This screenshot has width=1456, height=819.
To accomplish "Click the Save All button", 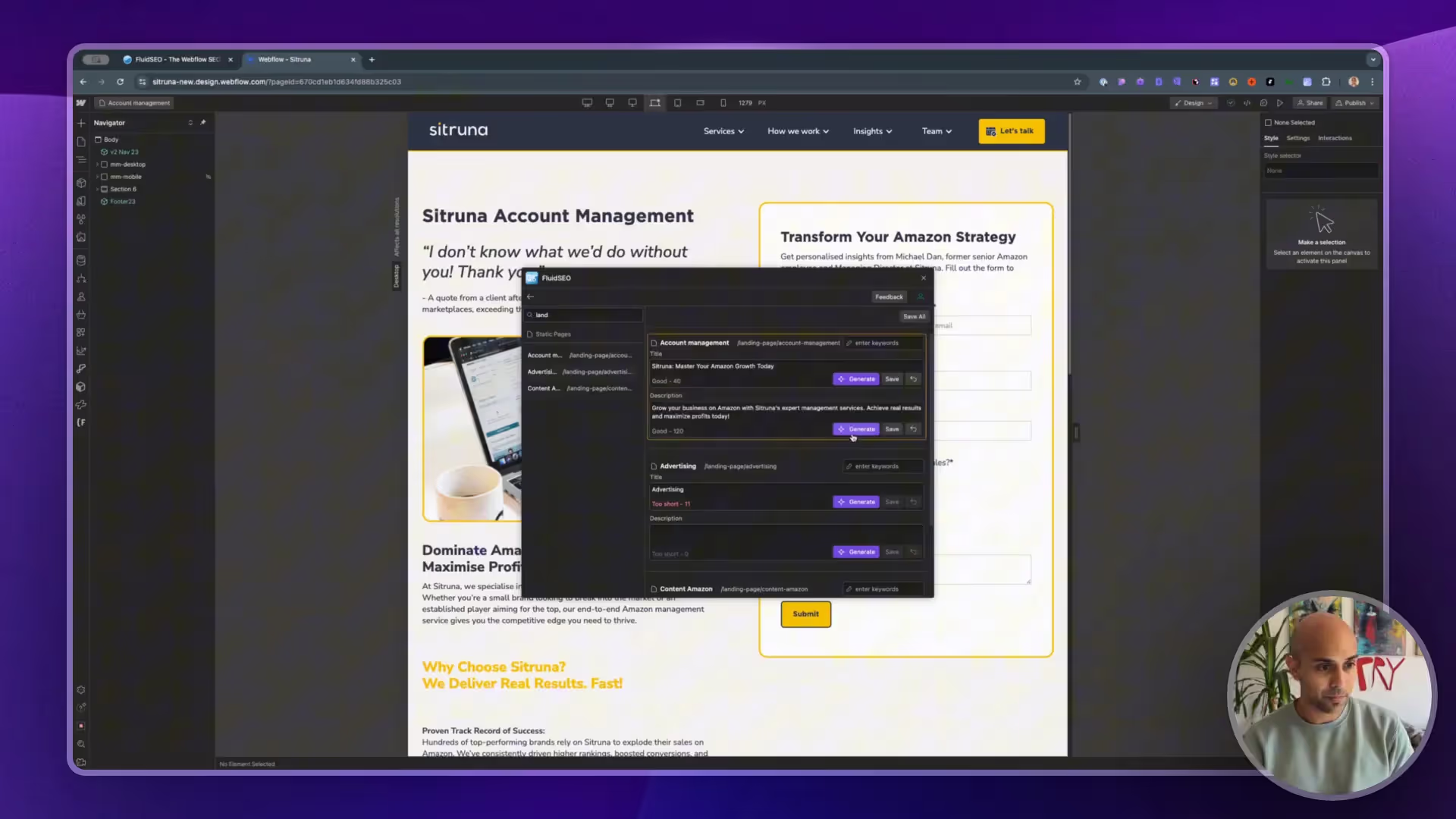I will [x=914, y=316].
